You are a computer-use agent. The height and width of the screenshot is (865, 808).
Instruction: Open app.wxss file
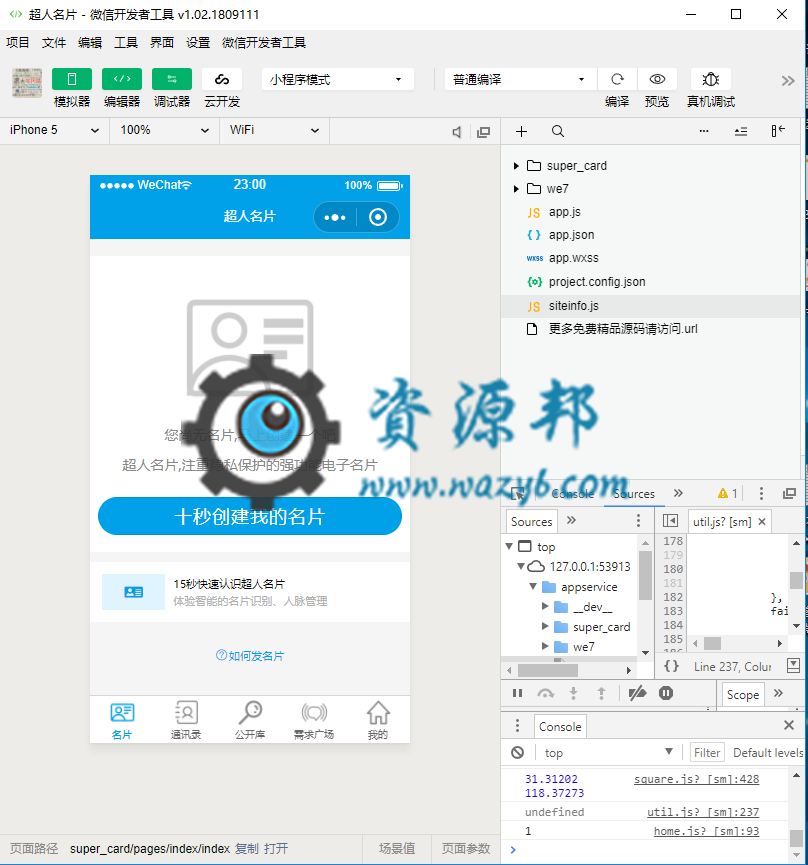[x=573, y=258]
